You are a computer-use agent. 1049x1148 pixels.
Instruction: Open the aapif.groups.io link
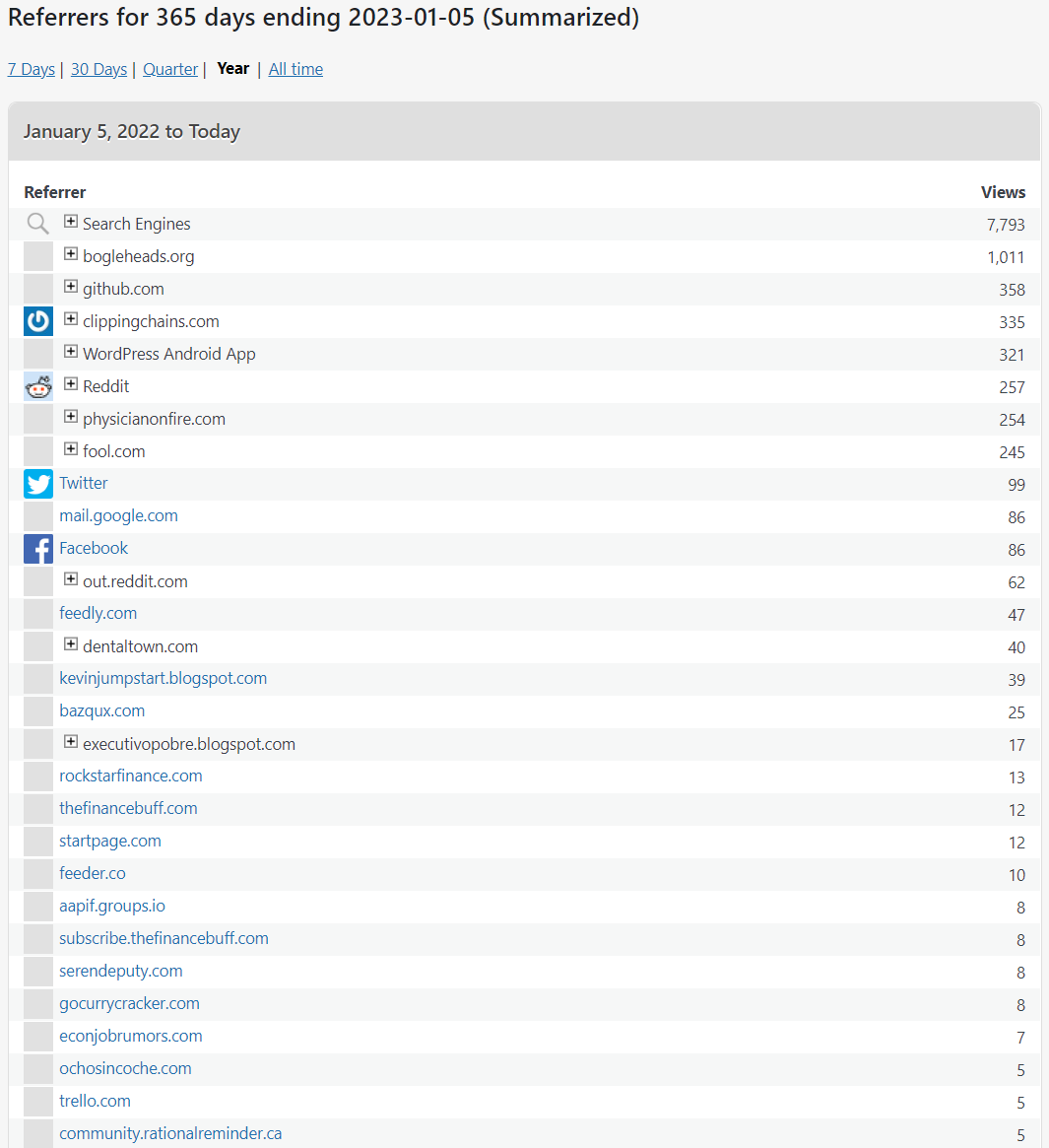click(112, 906)
